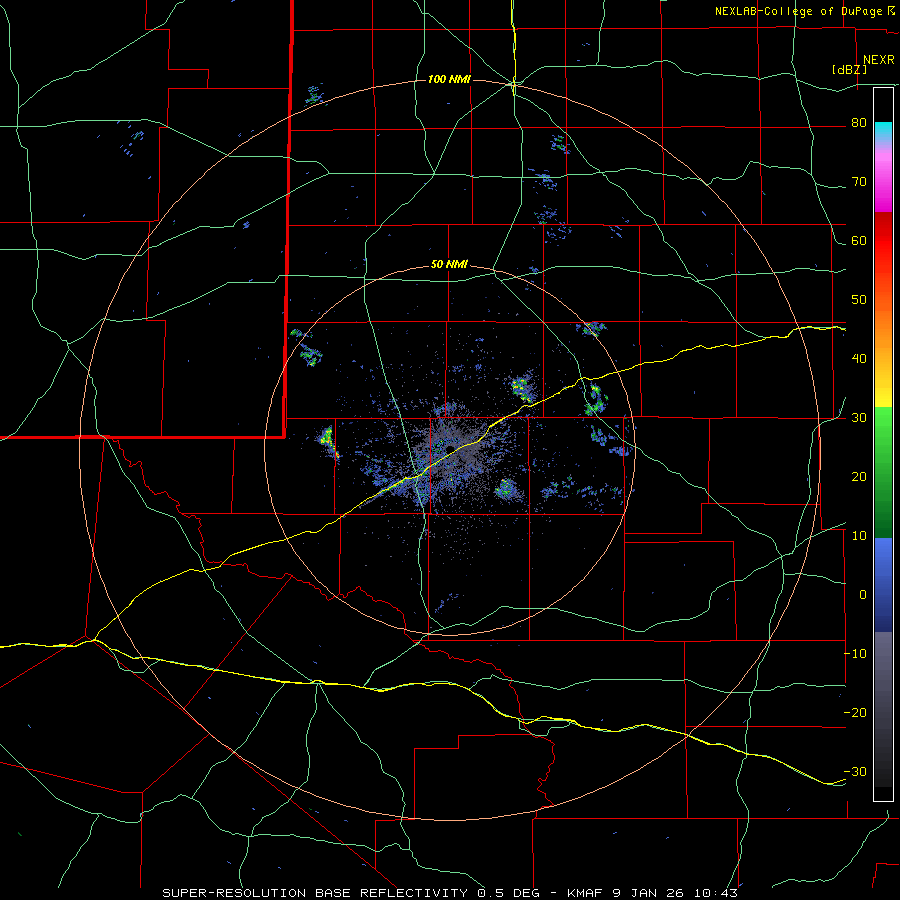Viewport: 900px width, 900px height.
Task: Click the 30 value on the dBZ scale
Action: point(859,418)
